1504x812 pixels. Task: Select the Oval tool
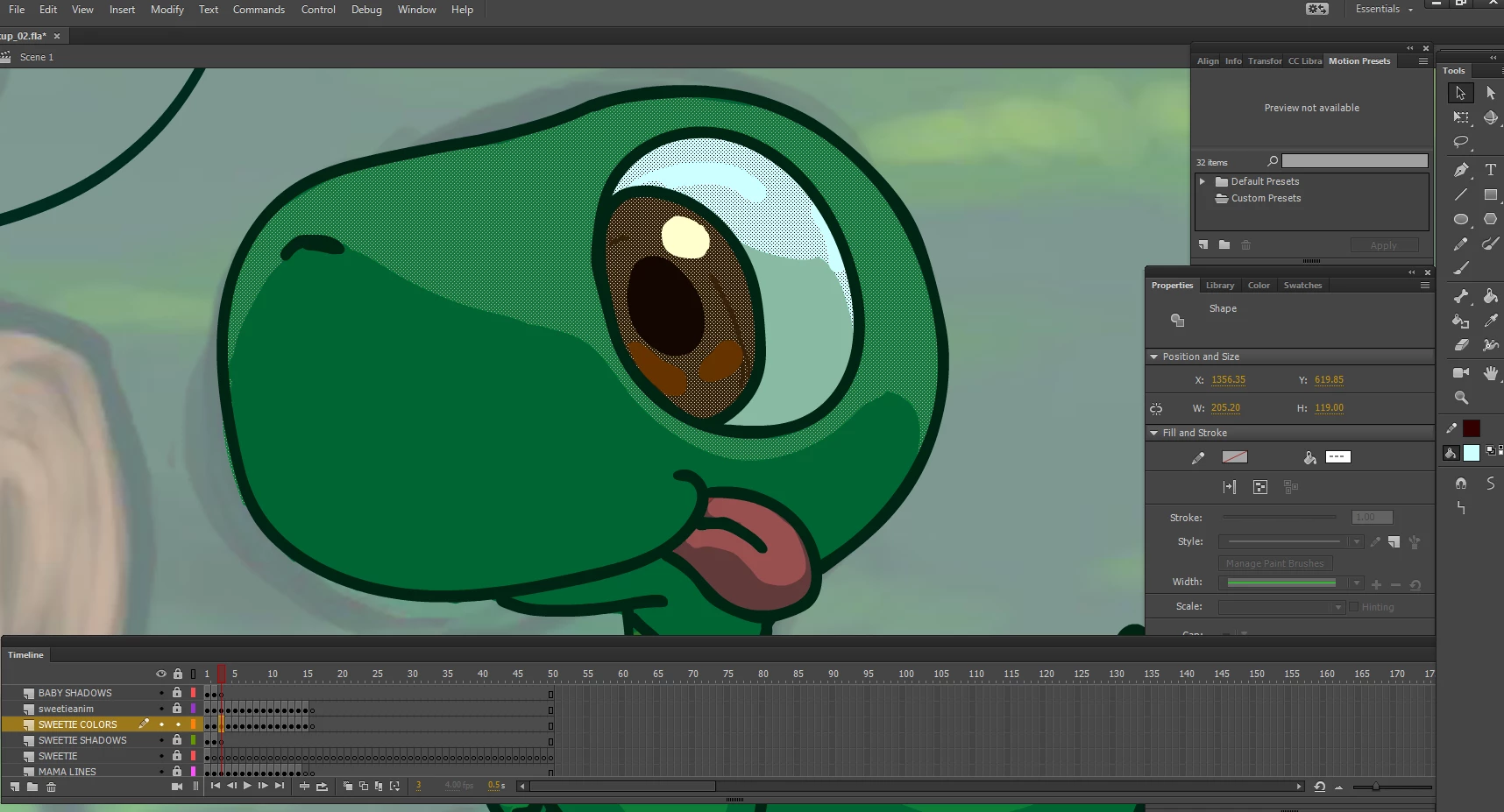point(1460,219)
